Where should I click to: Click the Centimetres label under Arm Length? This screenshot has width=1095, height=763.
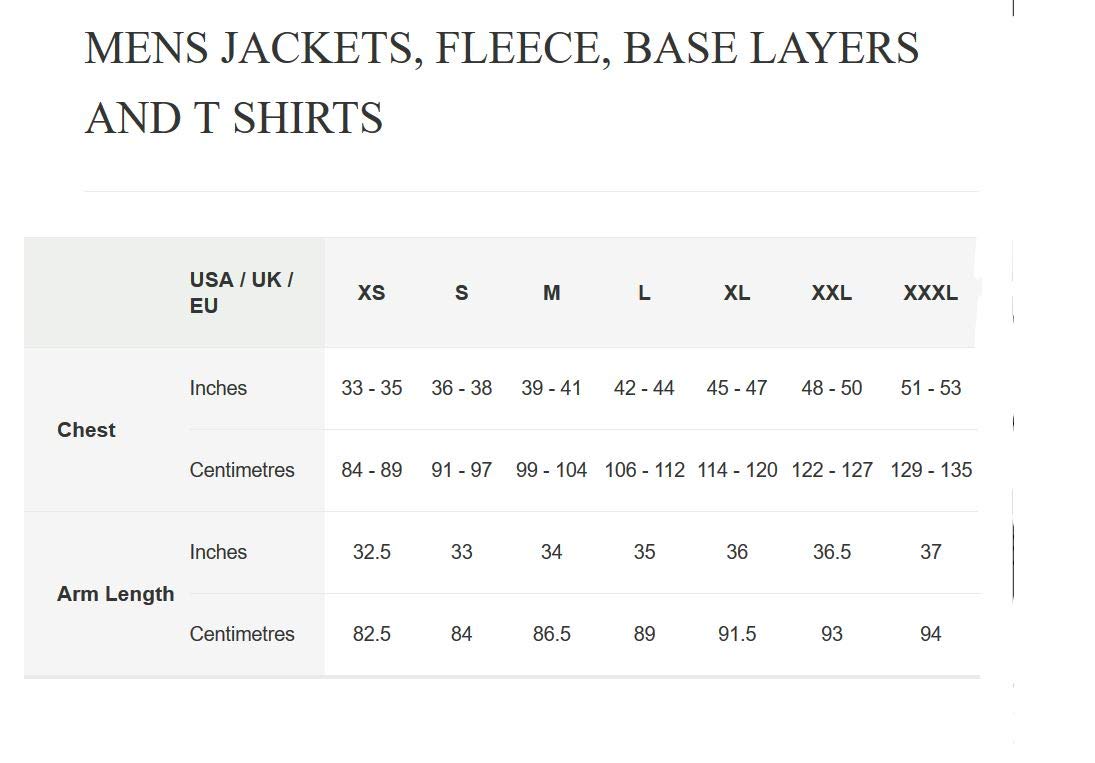point(242,634)
